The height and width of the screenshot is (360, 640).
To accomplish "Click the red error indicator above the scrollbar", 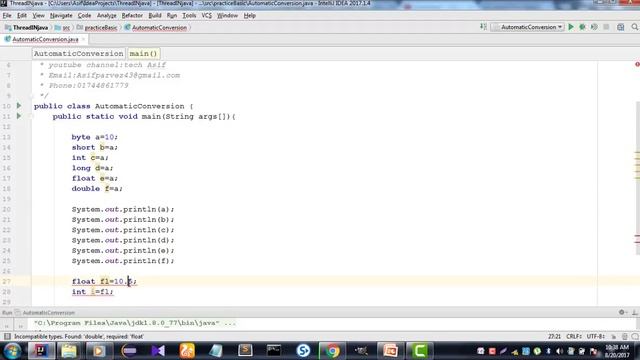I will point(637,64).
